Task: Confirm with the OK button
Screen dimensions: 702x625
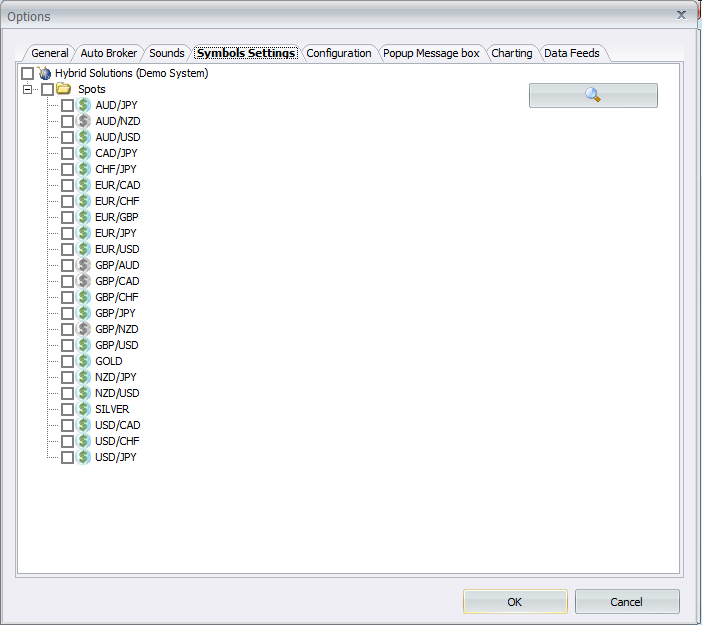Action: pos(515,602)
